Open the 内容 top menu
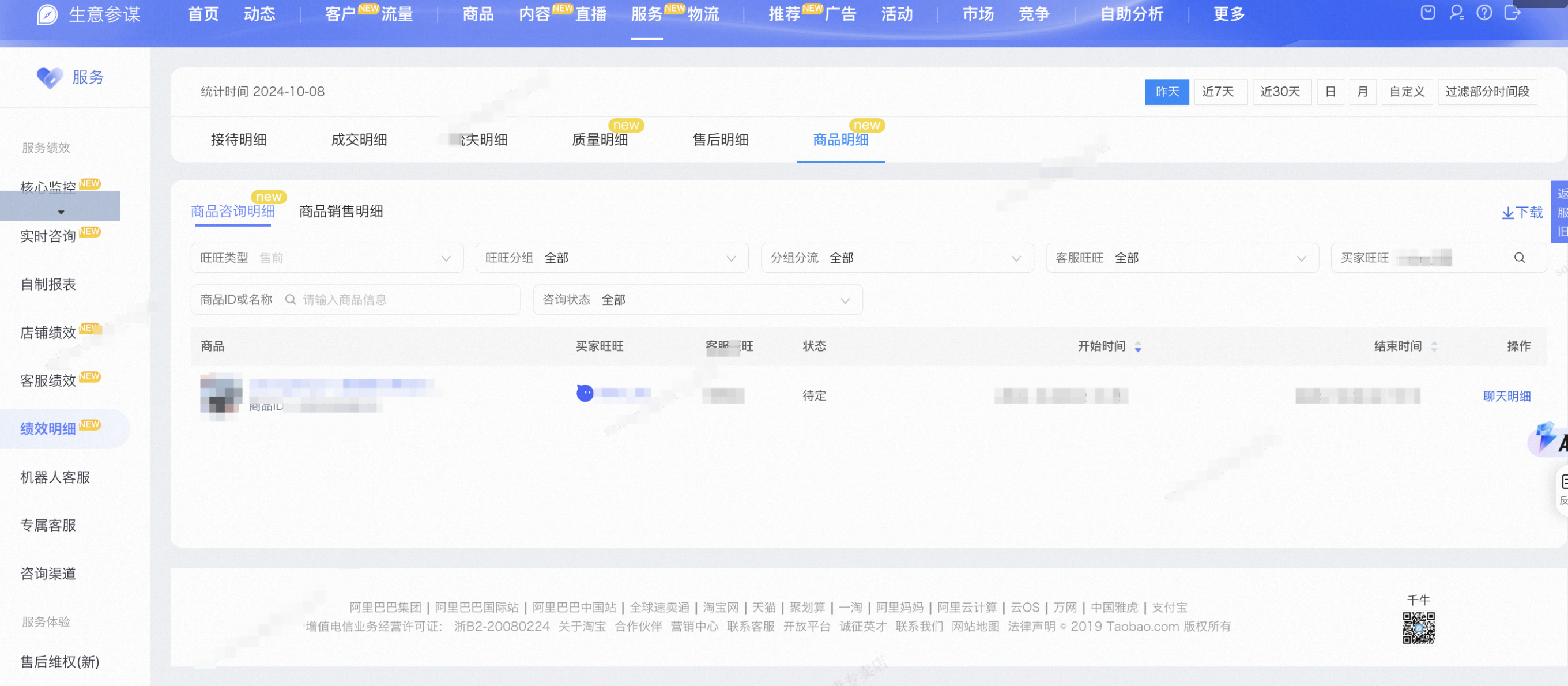The height and width of the screenshot is (686, 1568). (534, 14)
